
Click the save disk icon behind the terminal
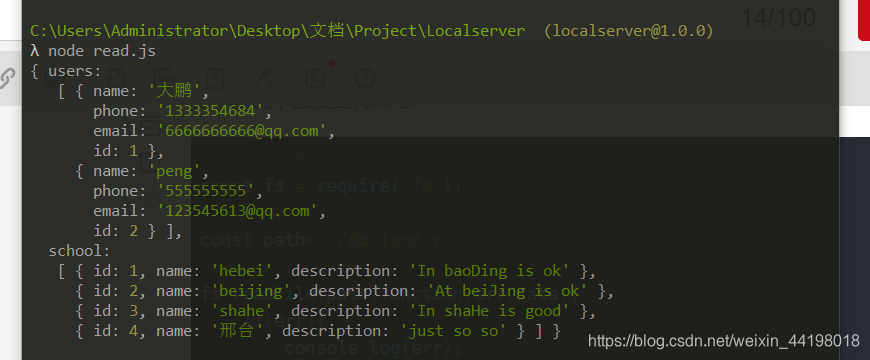tap(315, 79)
